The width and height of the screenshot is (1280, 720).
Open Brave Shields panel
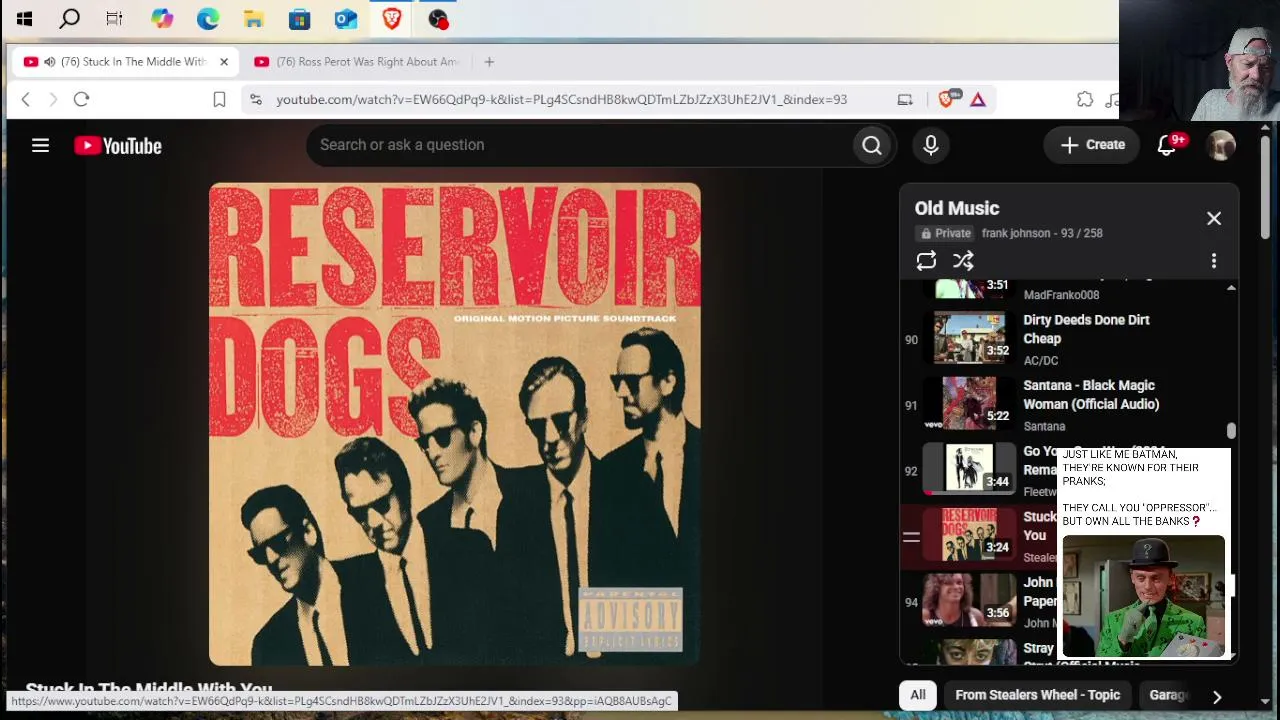point(947,99)
